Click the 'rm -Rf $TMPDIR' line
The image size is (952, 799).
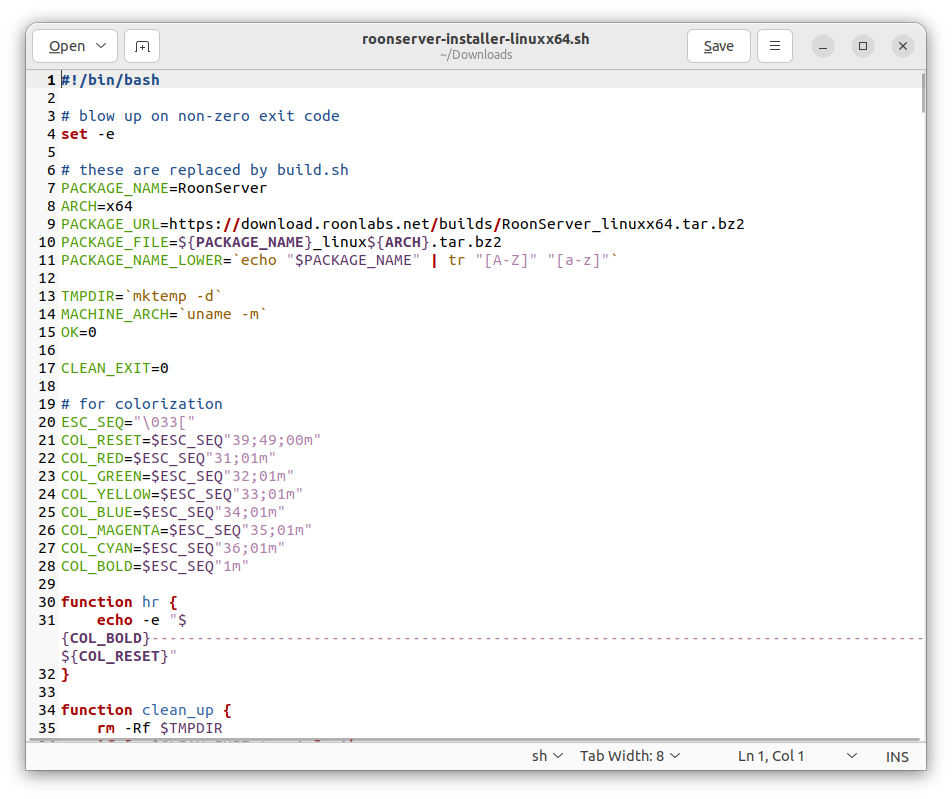[x=160, y=728]
